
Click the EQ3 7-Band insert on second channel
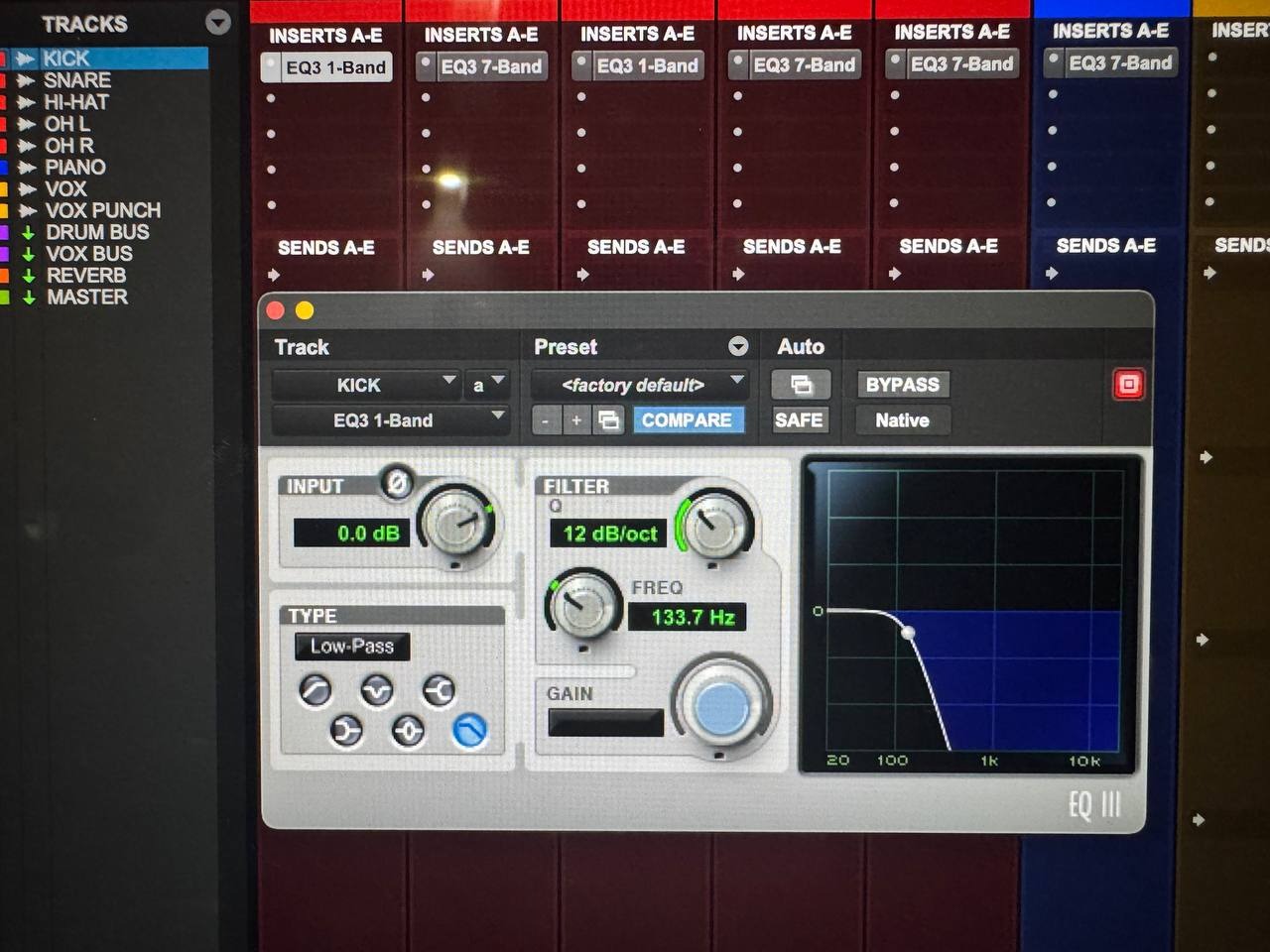click(491, 66)
